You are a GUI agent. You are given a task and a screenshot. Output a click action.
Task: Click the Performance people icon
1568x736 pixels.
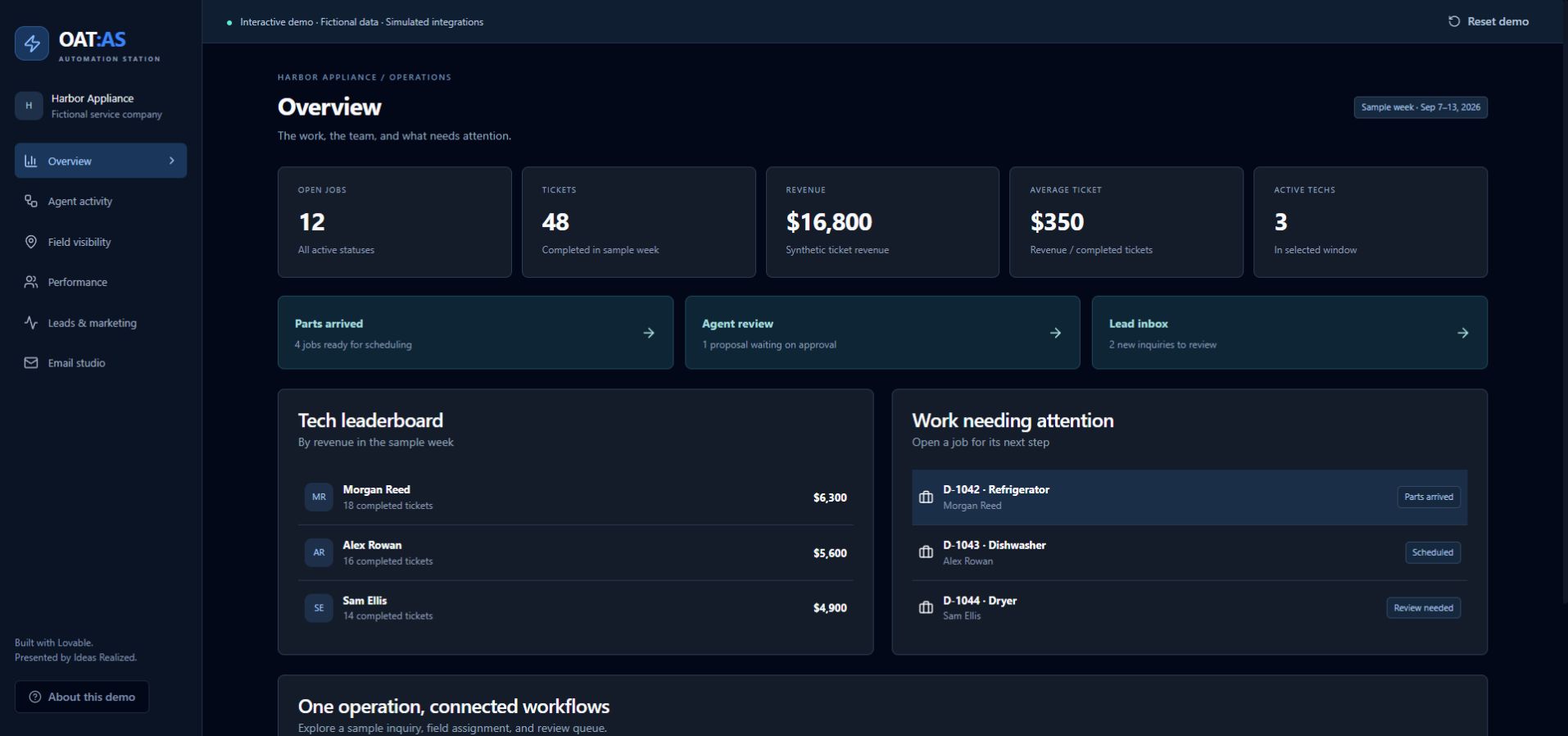click(x=31, y=282)
